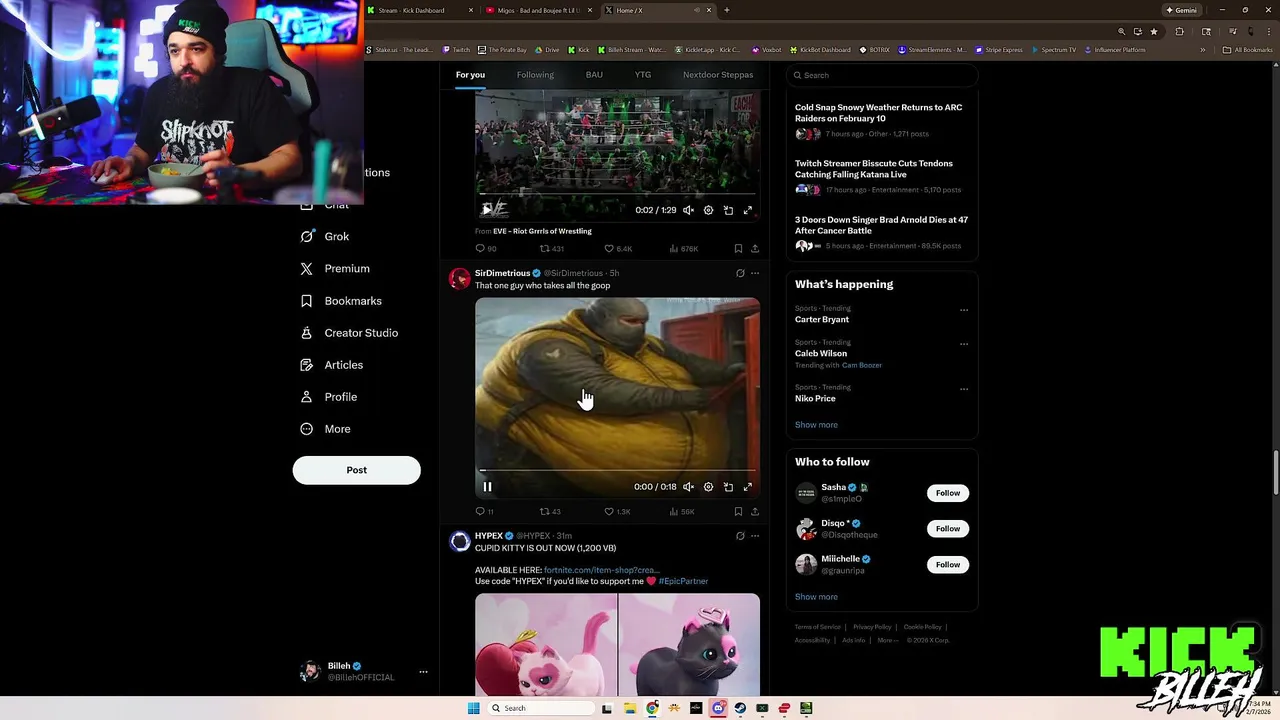This screenshot has width=1280, height=720.
Task: Reply to the SirDimetrious post
Action: [484, 512]
